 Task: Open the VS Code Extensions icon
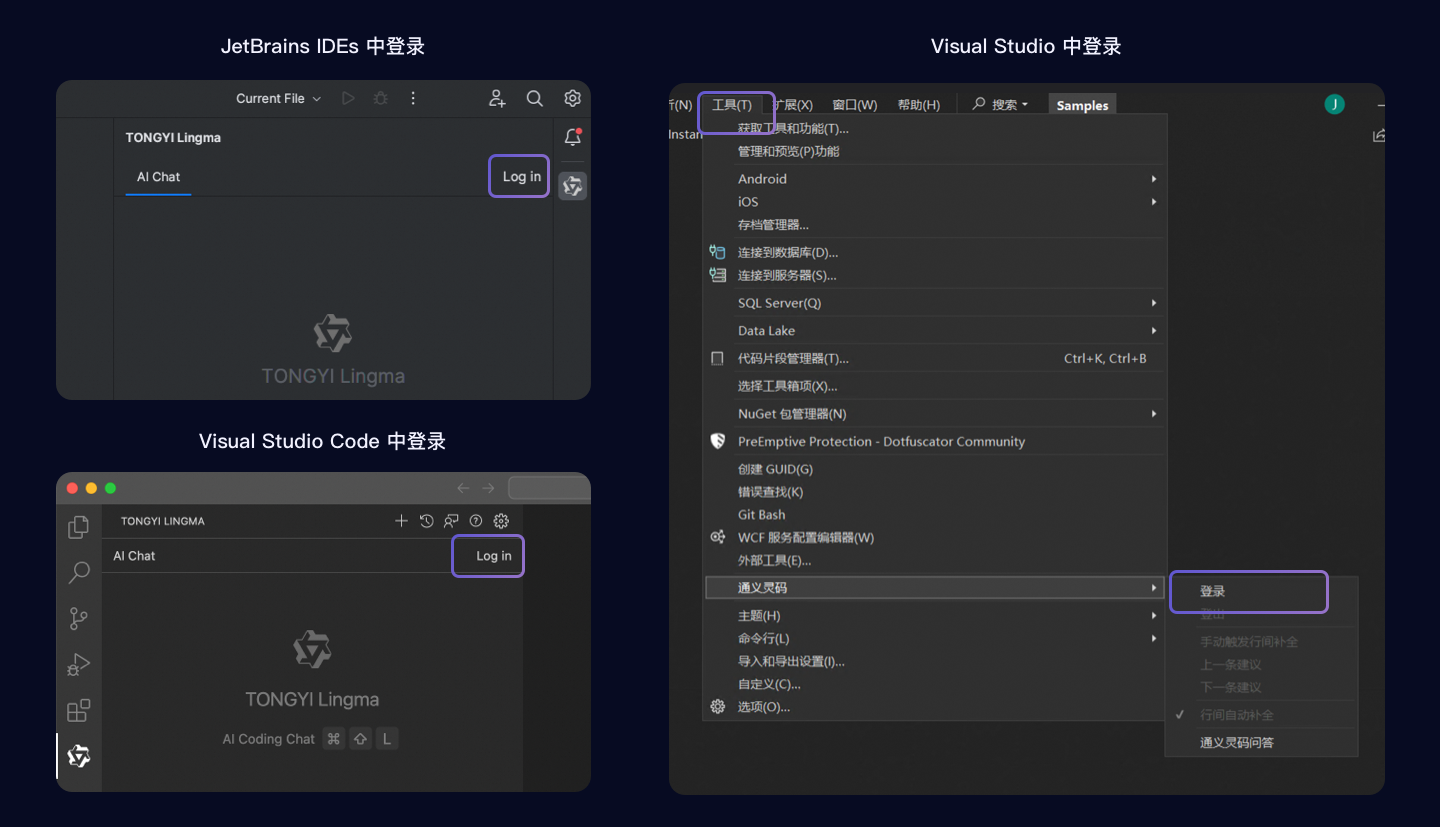tap(79, 710)
